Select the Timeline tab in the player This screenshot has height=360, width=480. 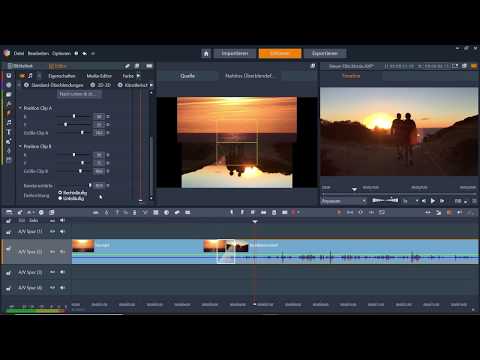click(351, 76)
